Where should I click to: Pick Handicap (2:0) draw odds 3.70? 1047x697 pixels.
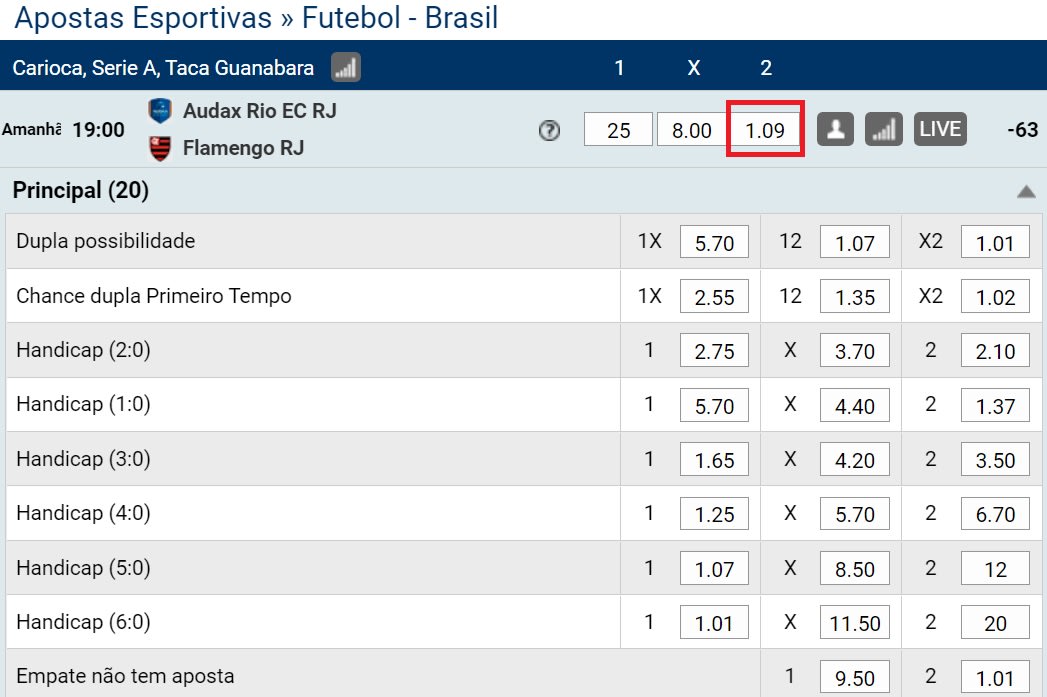[x=855, y=351]
